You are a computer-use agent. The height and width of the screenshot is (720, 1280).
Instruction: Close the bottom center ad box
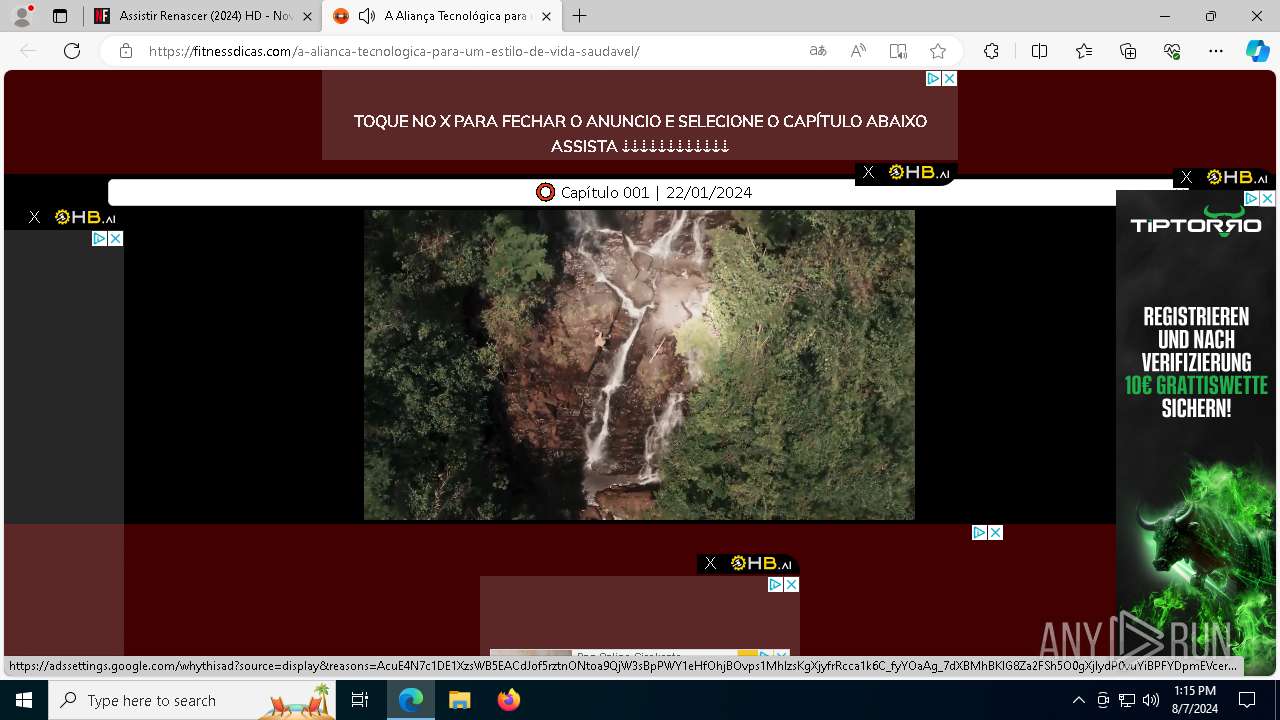(792, 584)
